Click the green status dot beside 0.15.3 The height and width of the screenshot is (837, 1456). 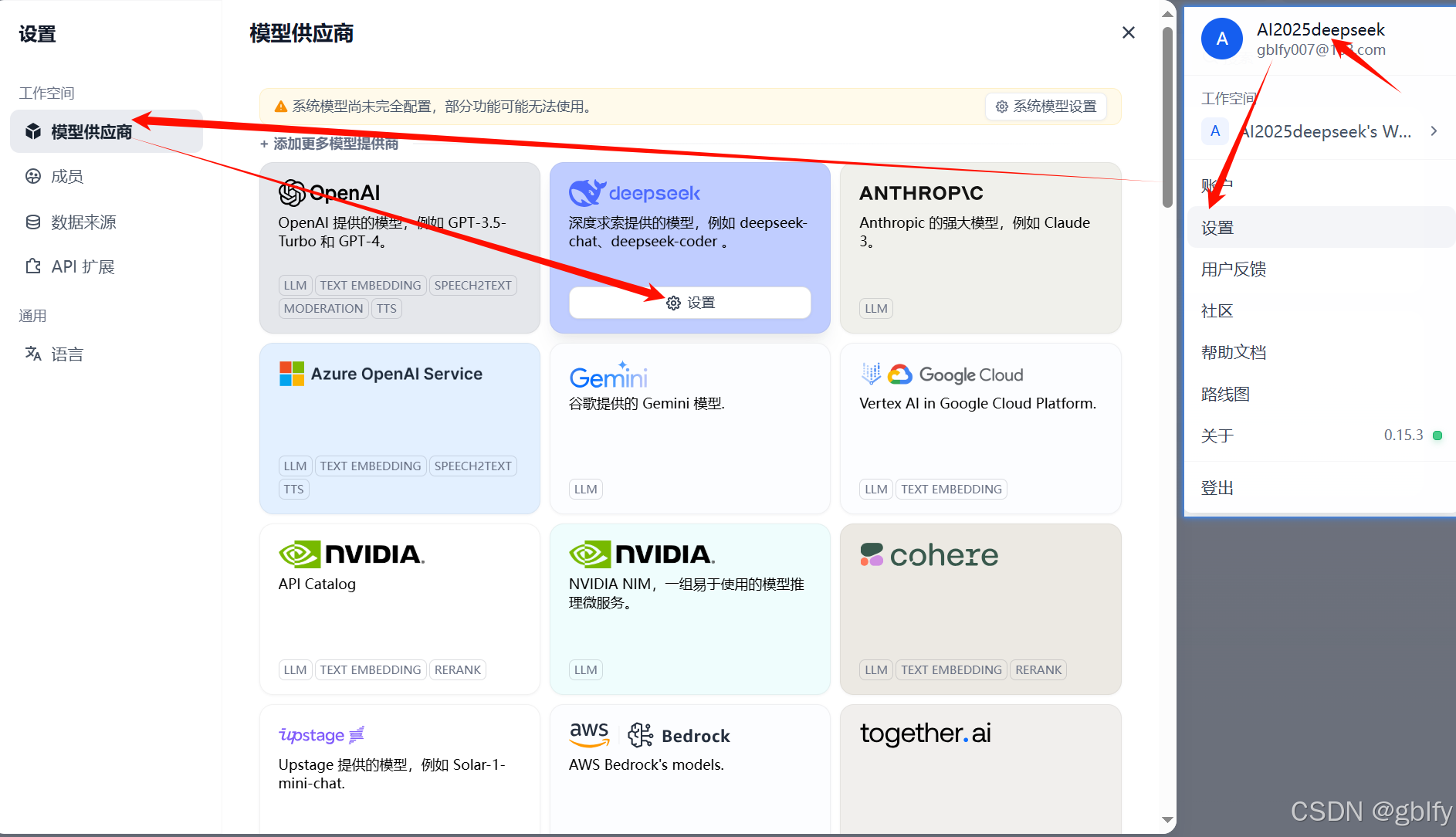click(1437, 435)
